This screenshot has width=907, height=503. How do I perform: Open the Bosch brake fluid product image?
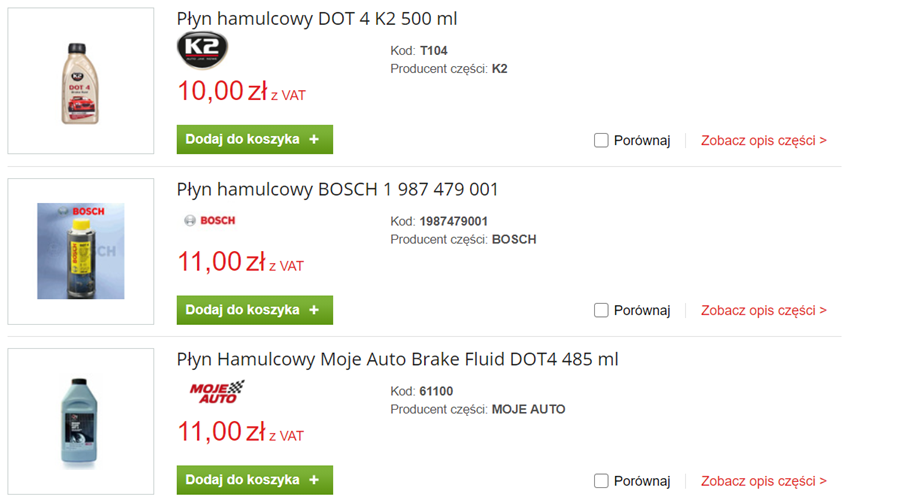click(x=80, y=251)
